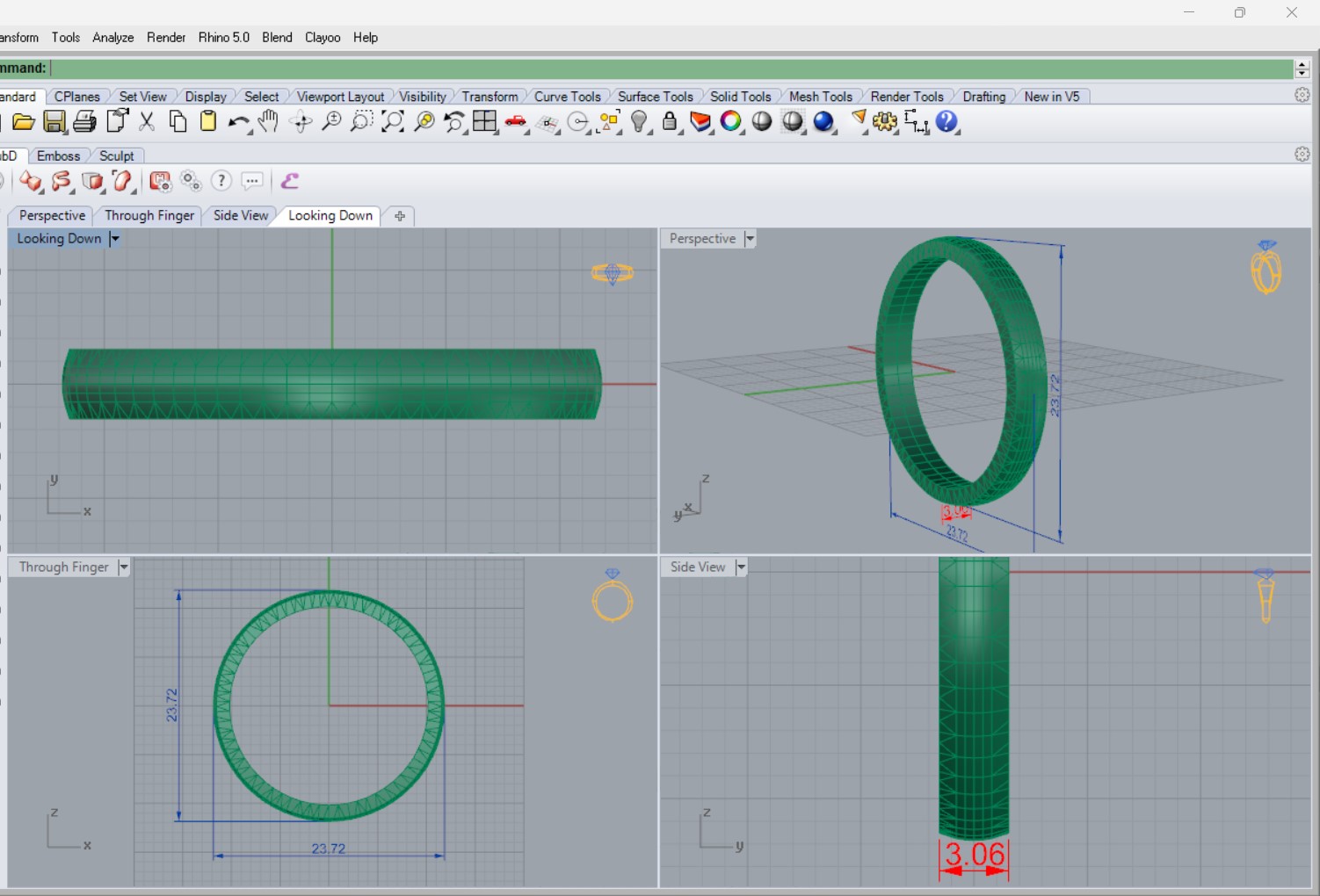Click the padlock Lock objects icon

point(670,122)
